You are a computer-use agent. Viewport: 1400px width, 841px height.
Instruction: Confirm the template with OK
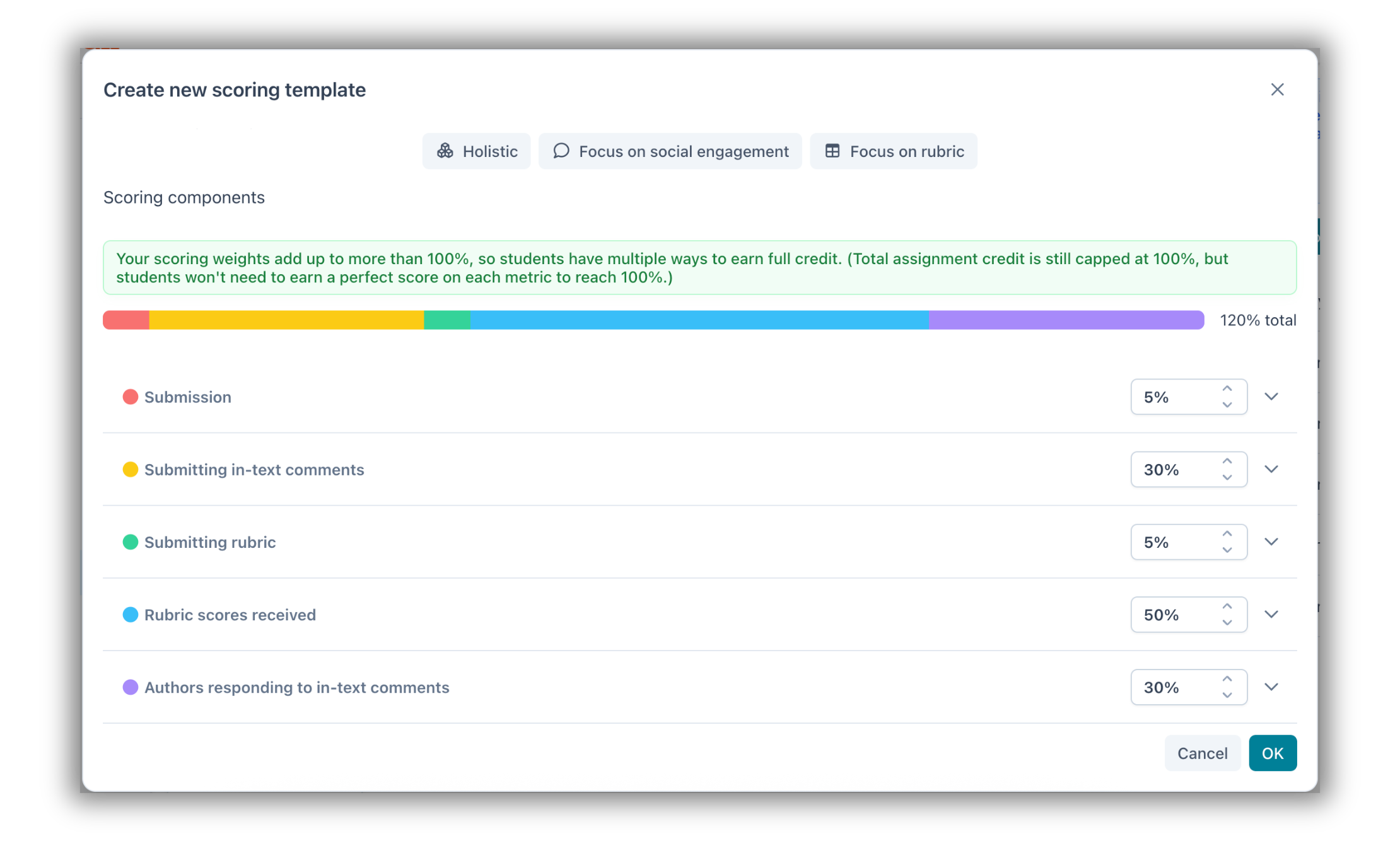(1273, 753)
